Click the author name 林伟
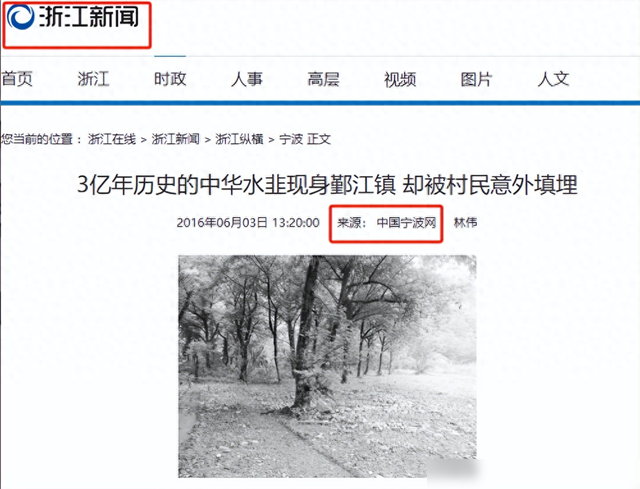This screenshot has width=640, height=489. click(x=466, y=222)
